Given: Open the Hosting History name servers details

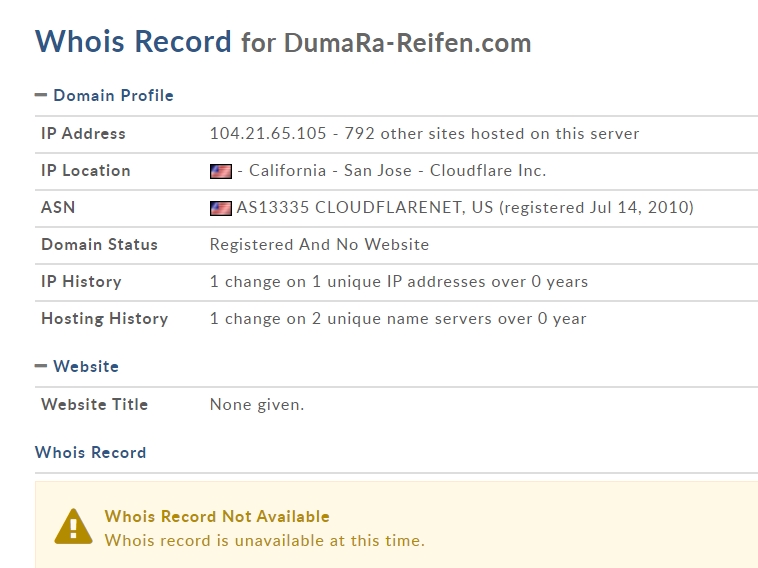Looking at the screenshot, I should pyautogui.click(x=398, y=319).
